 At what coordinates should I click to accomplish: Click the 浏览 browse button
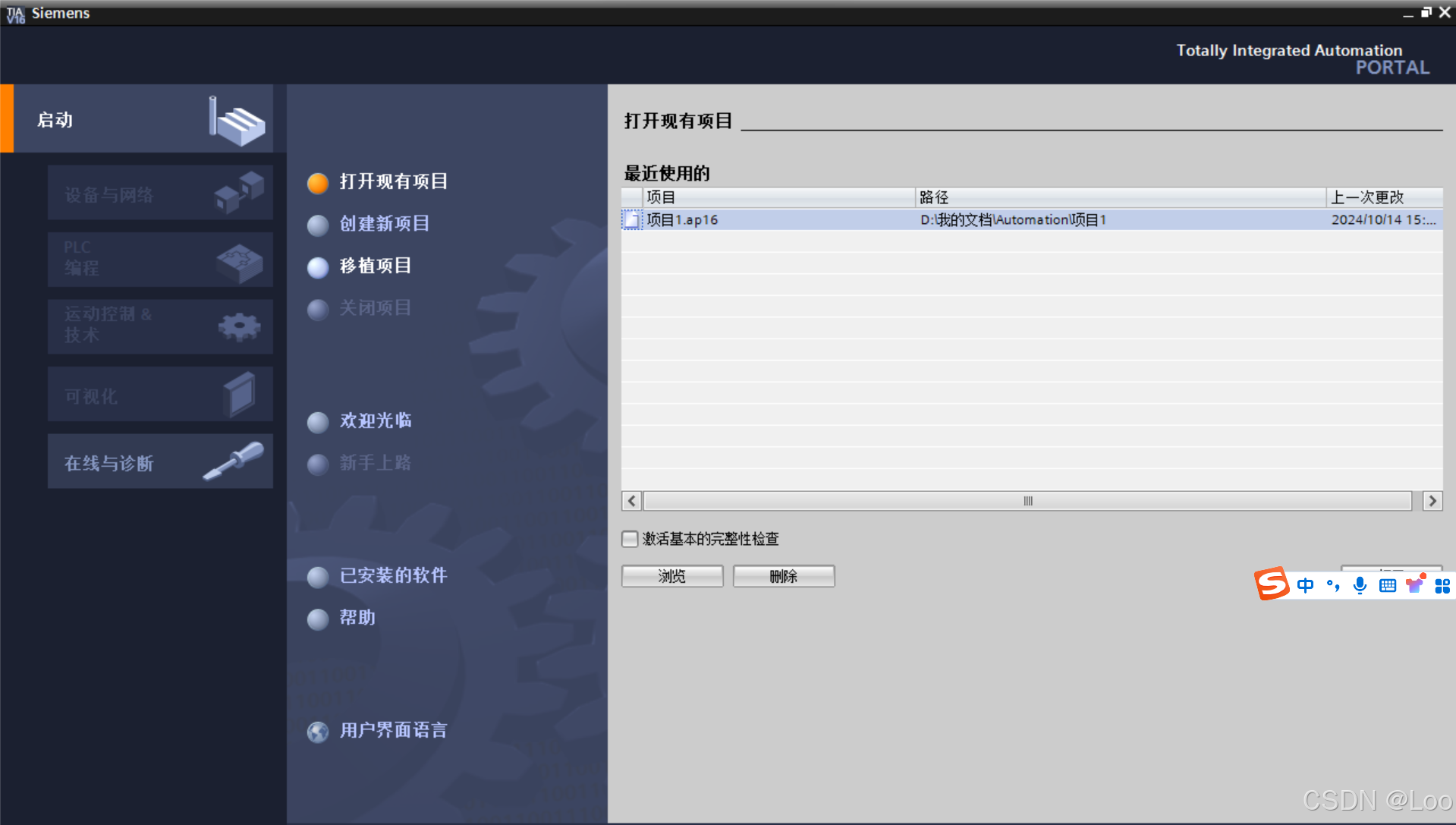coord(672,576)
